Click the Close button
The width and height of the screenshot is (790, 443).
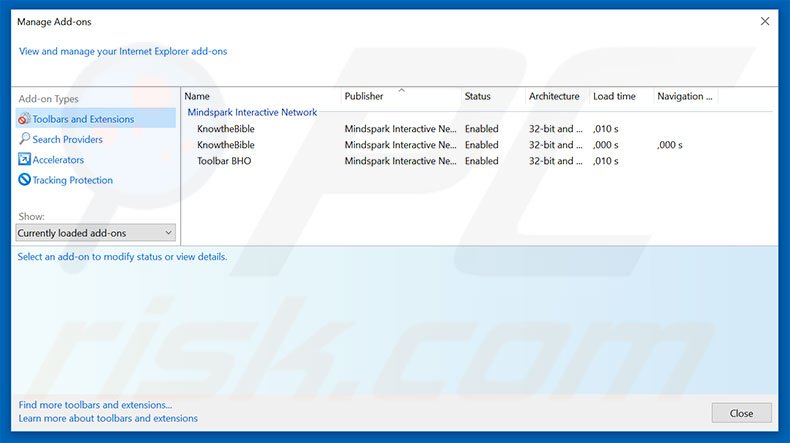[x=741, y=413]
